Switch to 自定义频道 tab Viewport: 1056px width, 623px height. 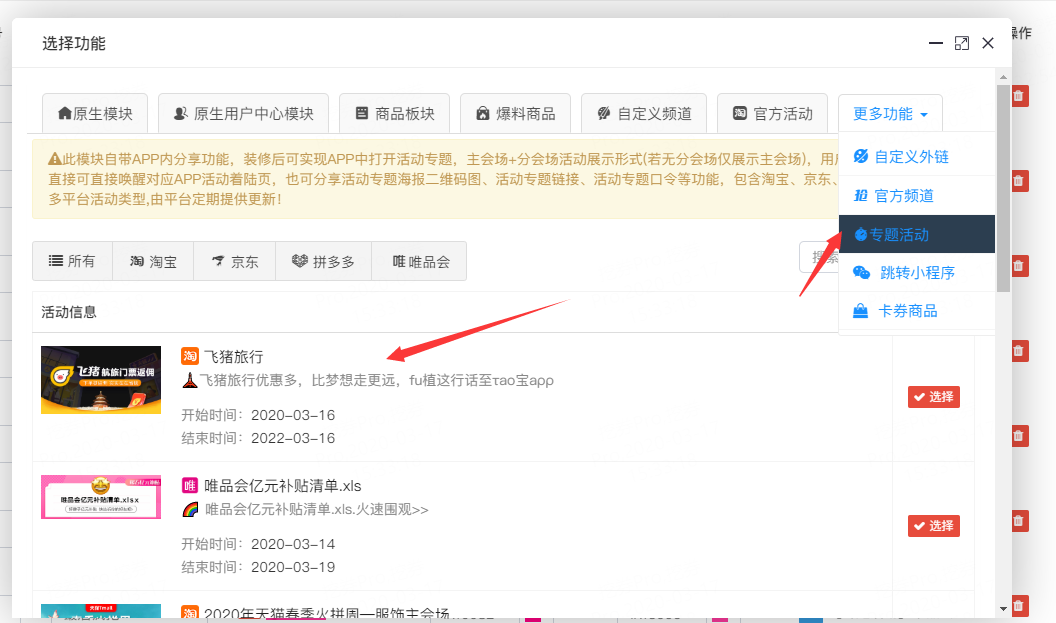[x=644, y=113]
